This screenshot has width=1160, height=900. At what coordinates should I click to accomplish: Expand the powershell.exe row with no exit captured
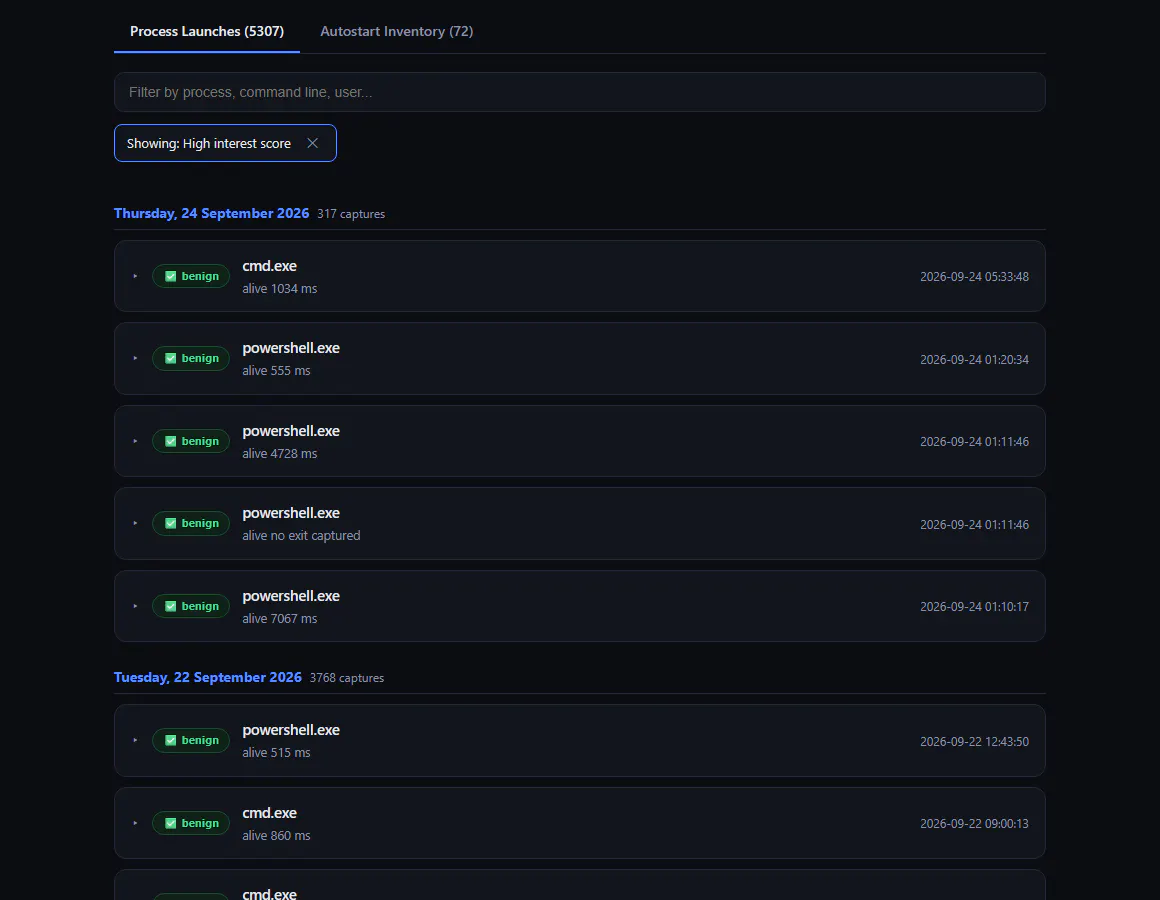135,523
